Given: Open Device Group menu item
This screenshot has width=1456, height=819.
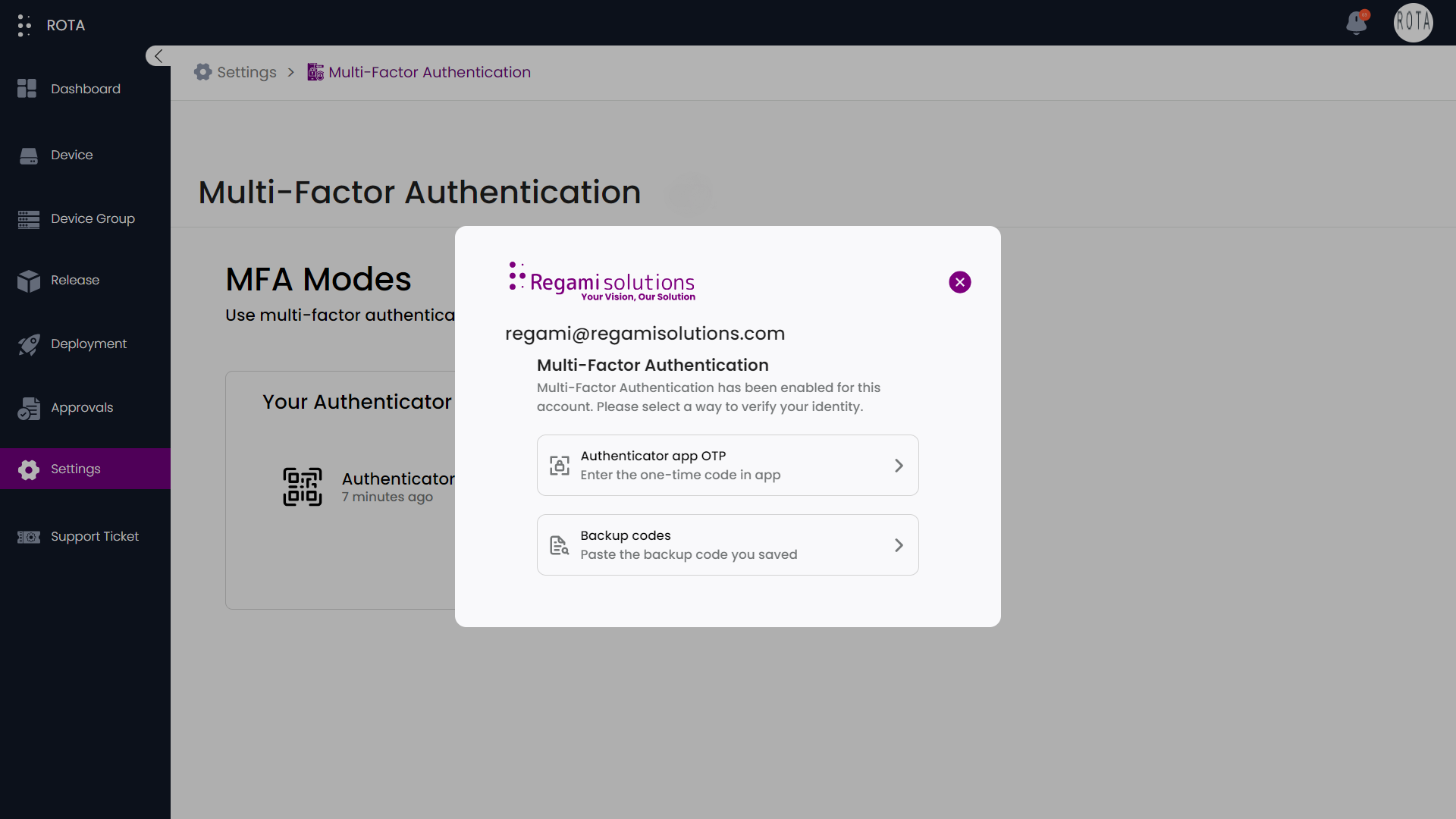Looking at the screenshot, I should tap(93, 218).
